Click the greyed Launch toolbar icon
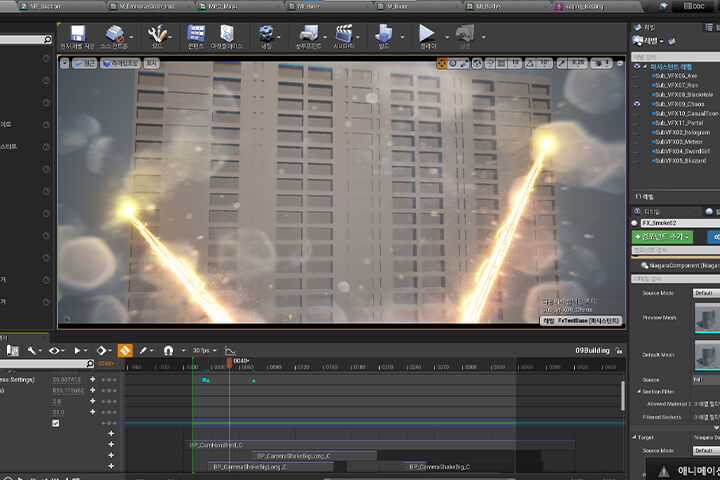Image resolution: width=720 pixels, height=480 pixels. point(465,34)
